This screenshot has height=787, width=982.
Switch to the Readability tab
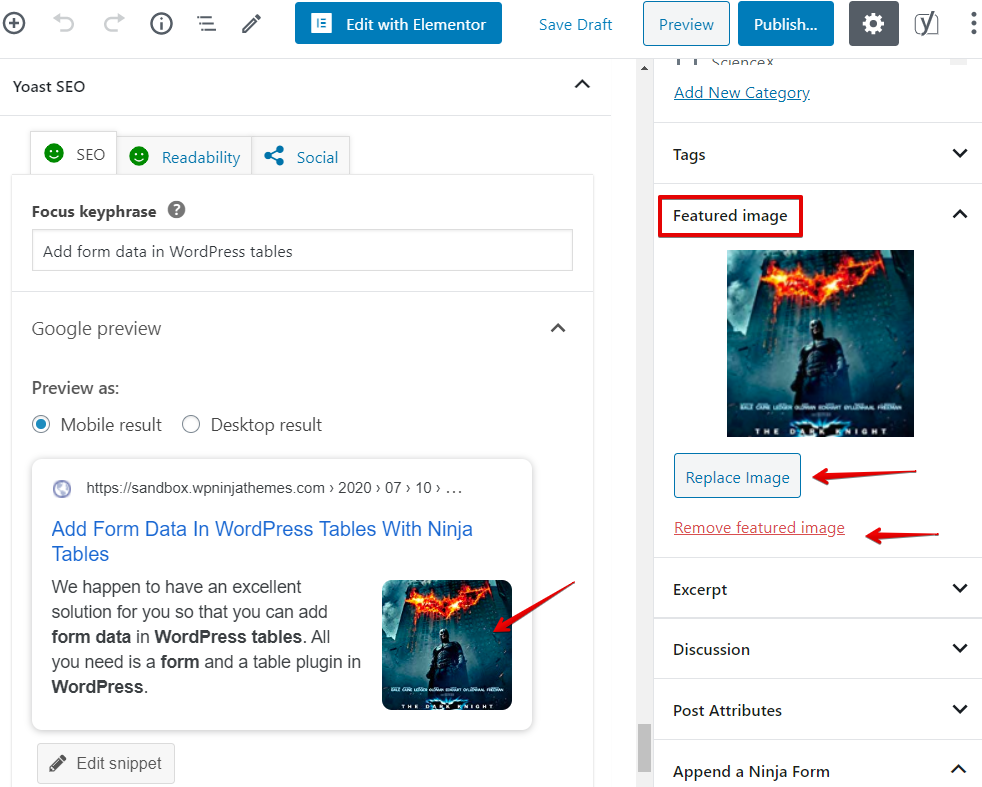[185, 156]
